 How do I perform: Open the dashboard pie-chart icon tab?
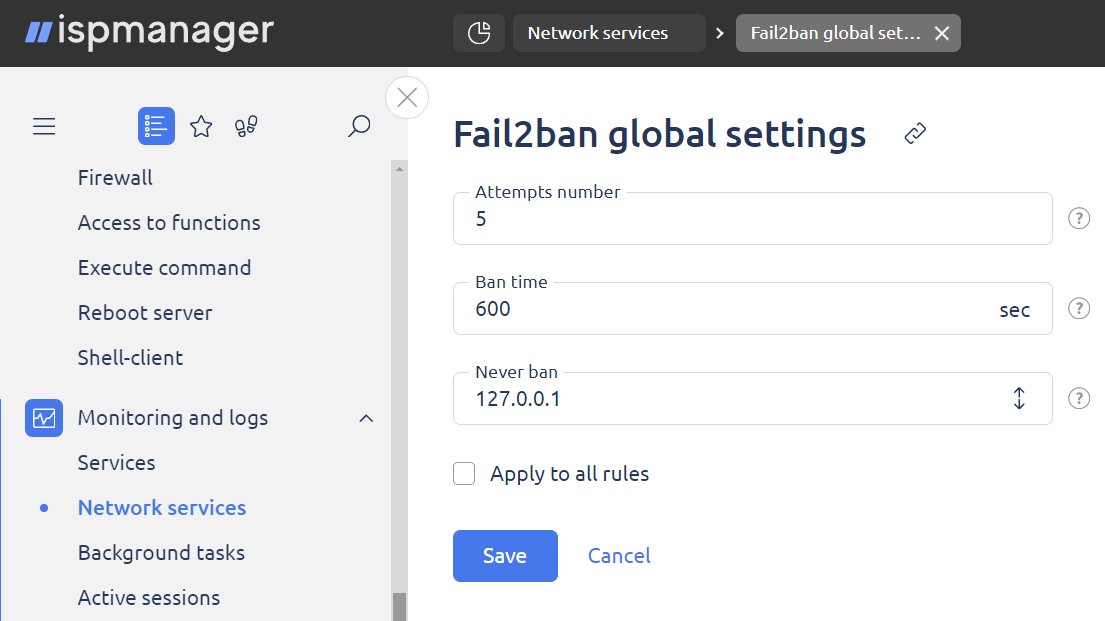tap(479, 33)
